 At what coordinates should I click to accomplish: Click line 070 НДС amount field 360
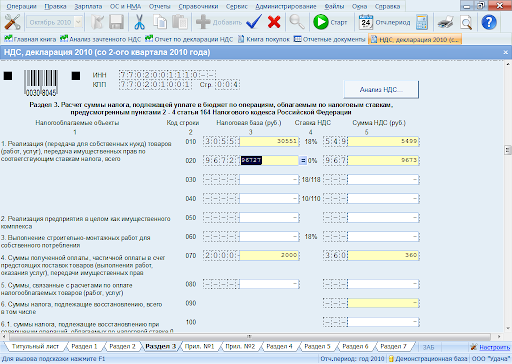[383, 255]
